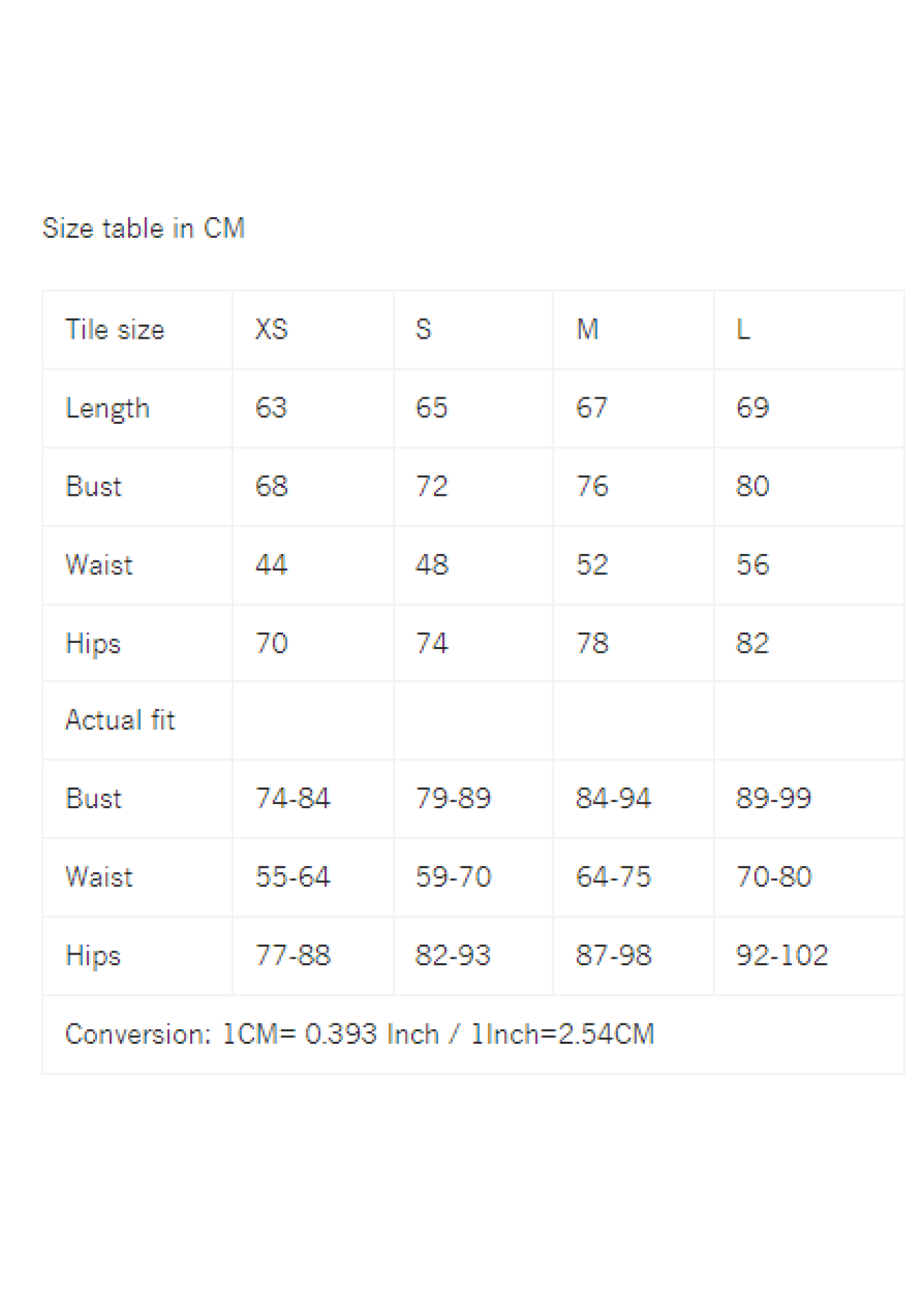The width and height of the screenshot is (924, 1294).
Task: Click the 'Size table in CM' heading
Action: pyautogui.click(x=143, y=228)
